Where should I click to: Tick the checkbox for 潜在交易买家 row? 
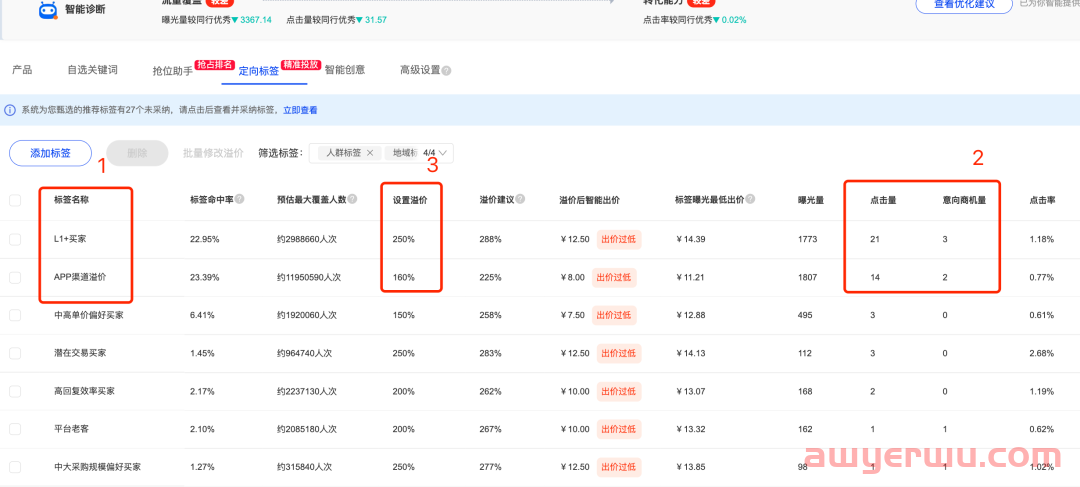coord(15,353)
